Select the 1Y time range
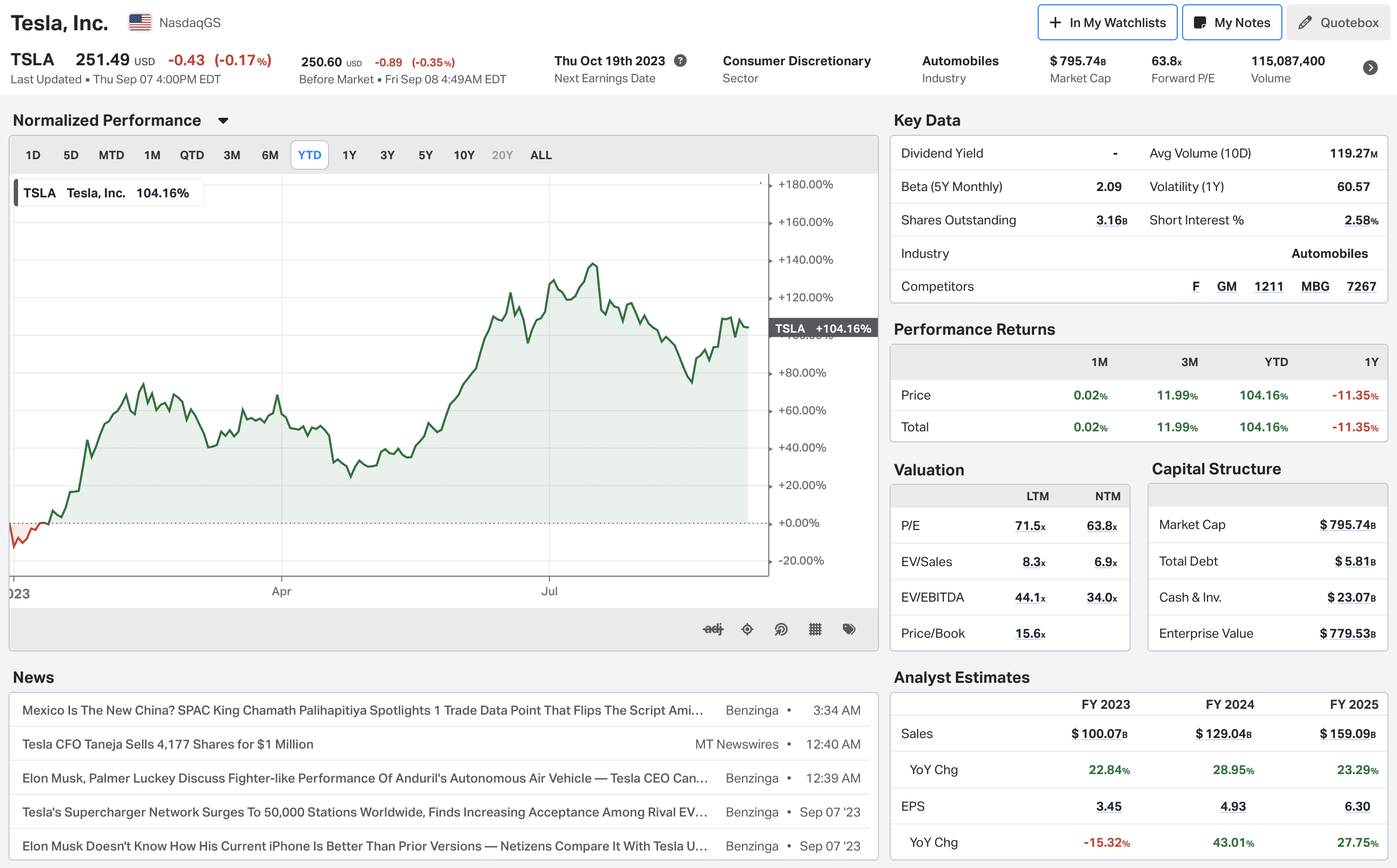This screenshot has height=868, width=1397. 349,155
